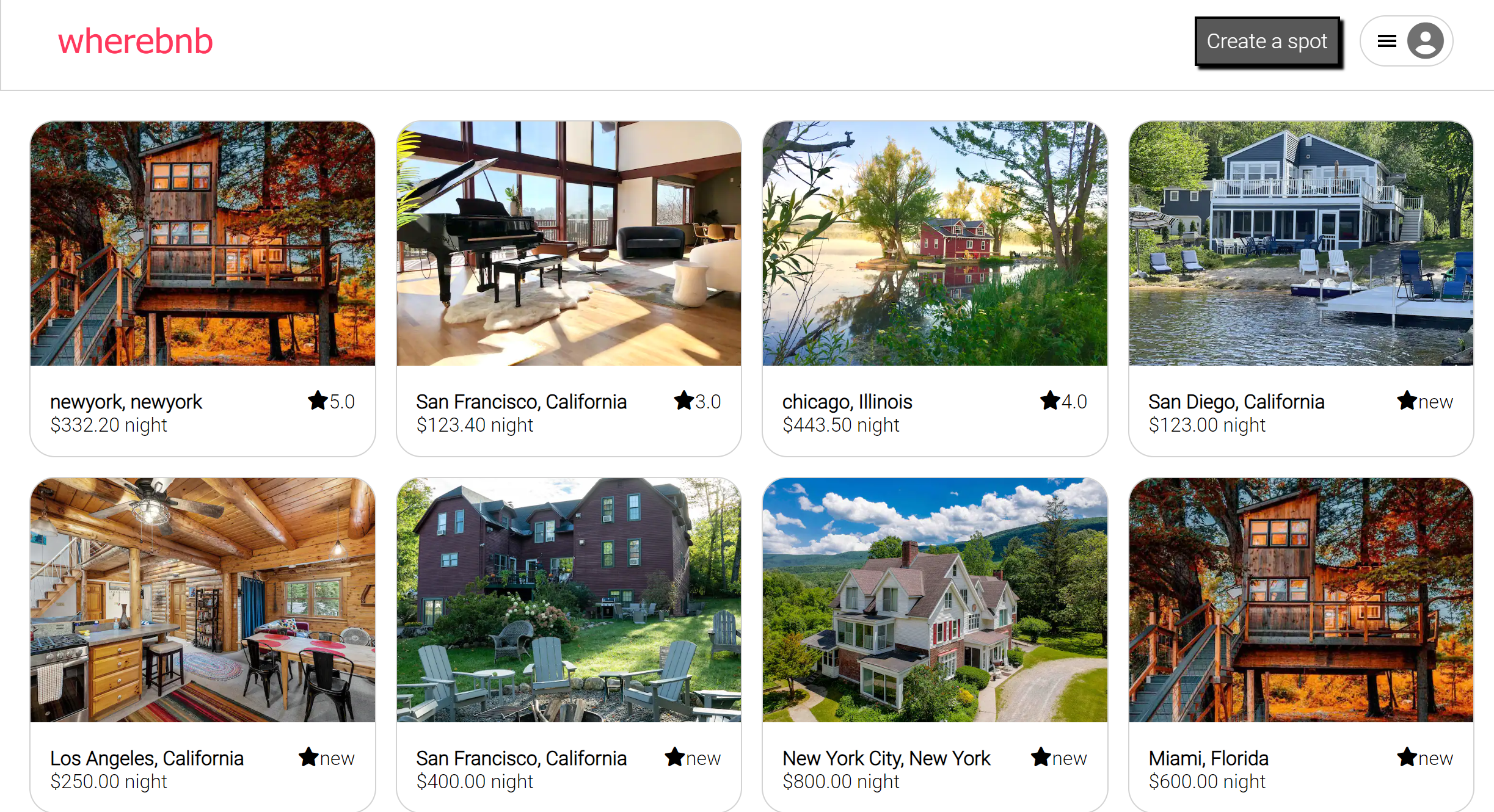Go home via the wherebnb logo
Viewport: 1494px width, 812px height.
point(135,41)
